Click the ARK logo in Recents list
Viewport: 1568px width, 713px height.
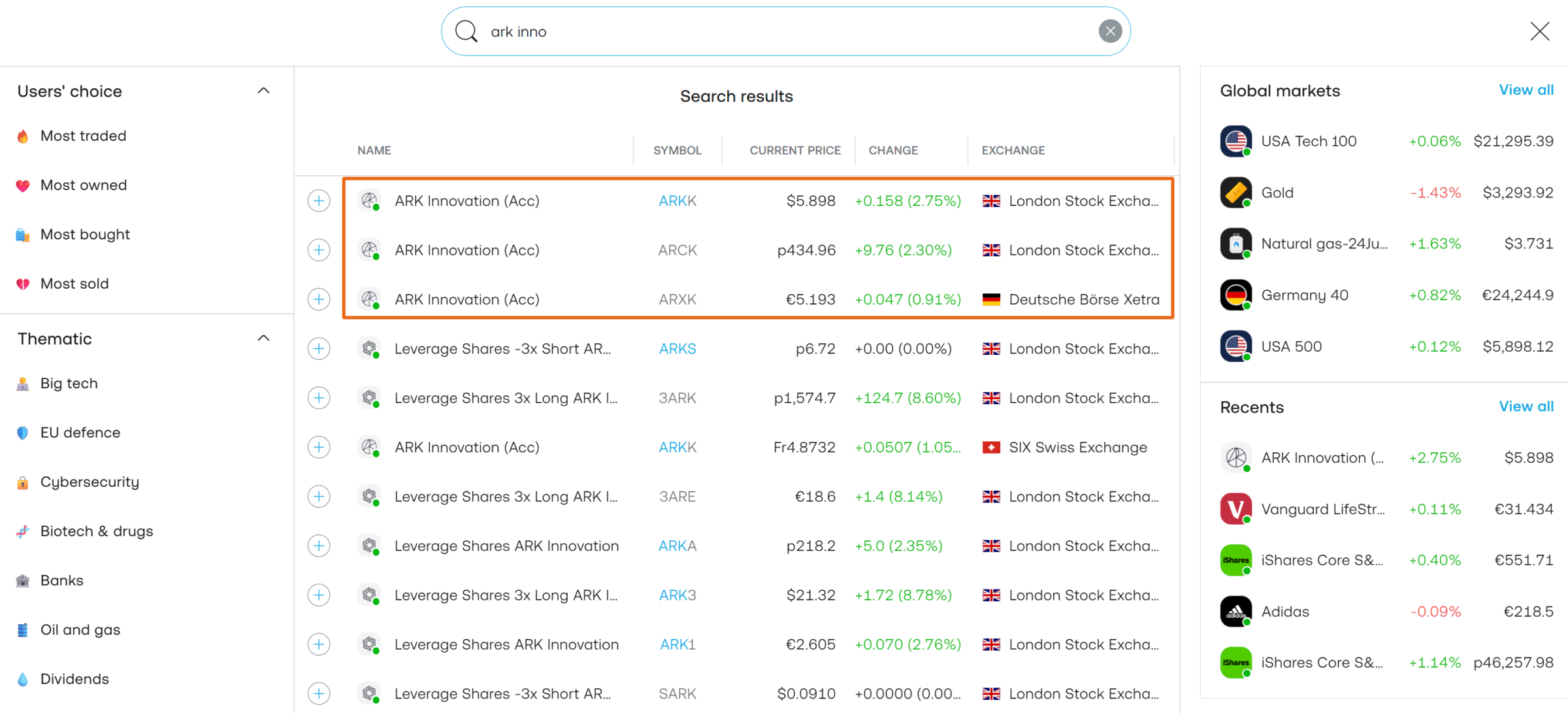pyautogui.click(x=1236, y=457)
